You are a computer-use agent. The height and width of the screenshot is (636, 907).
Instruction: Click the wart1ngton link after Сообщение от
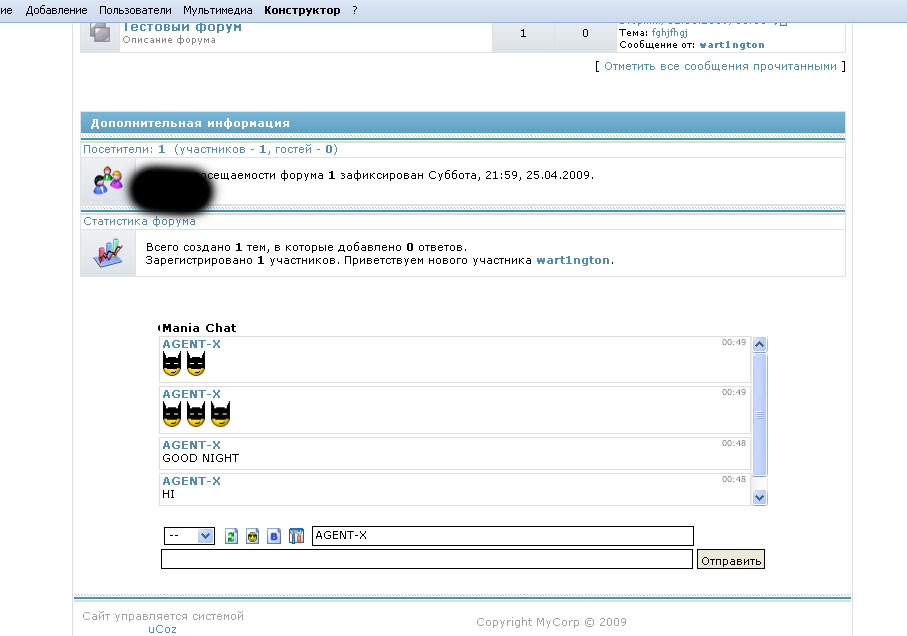pos(732,45)
